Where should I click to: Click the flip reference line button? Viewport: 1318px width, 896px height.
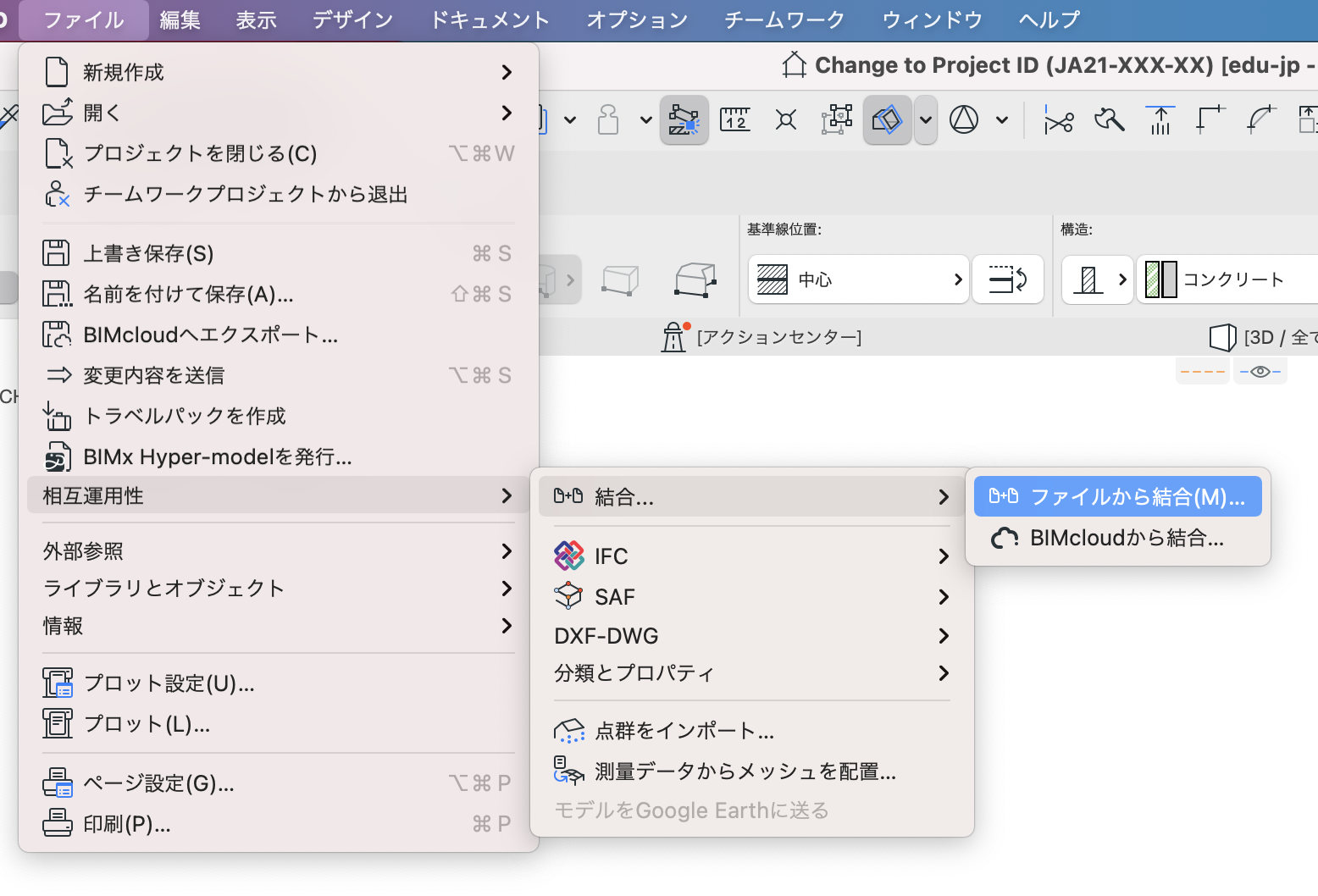tap(1008, 279)
